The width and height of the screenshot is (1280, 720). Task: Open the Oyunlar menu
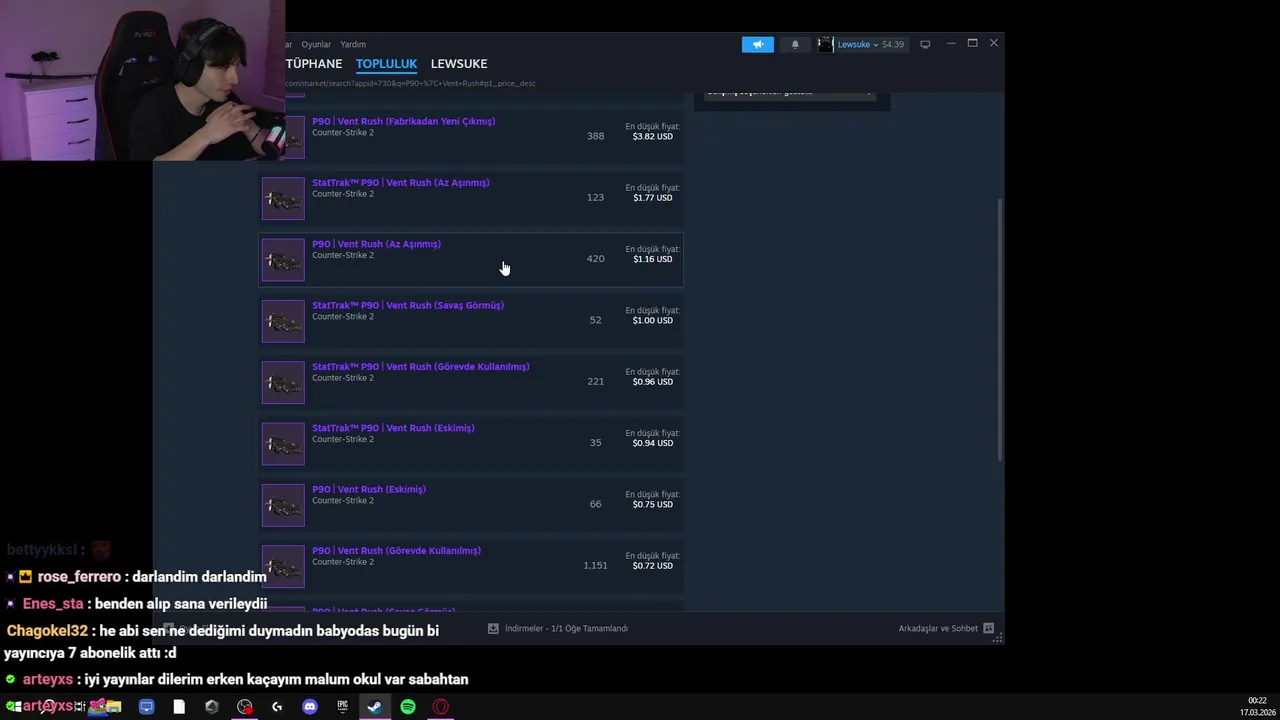click(316, 44)
